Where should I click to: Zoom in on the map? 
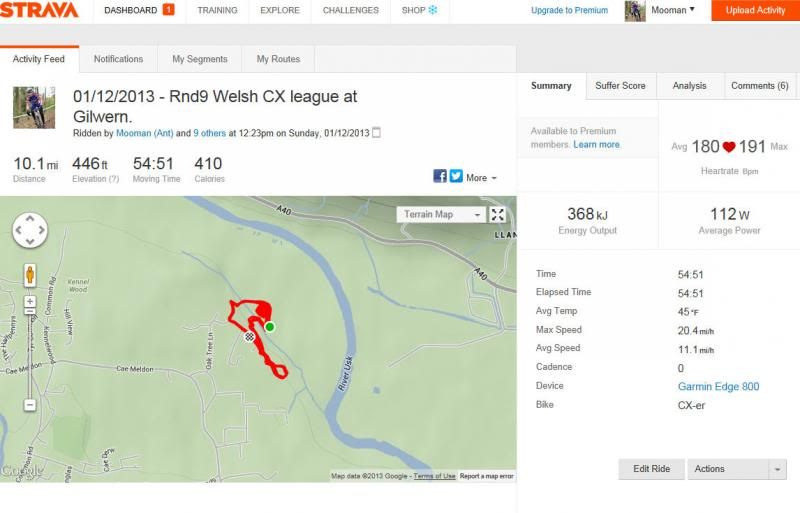[30, 301]
